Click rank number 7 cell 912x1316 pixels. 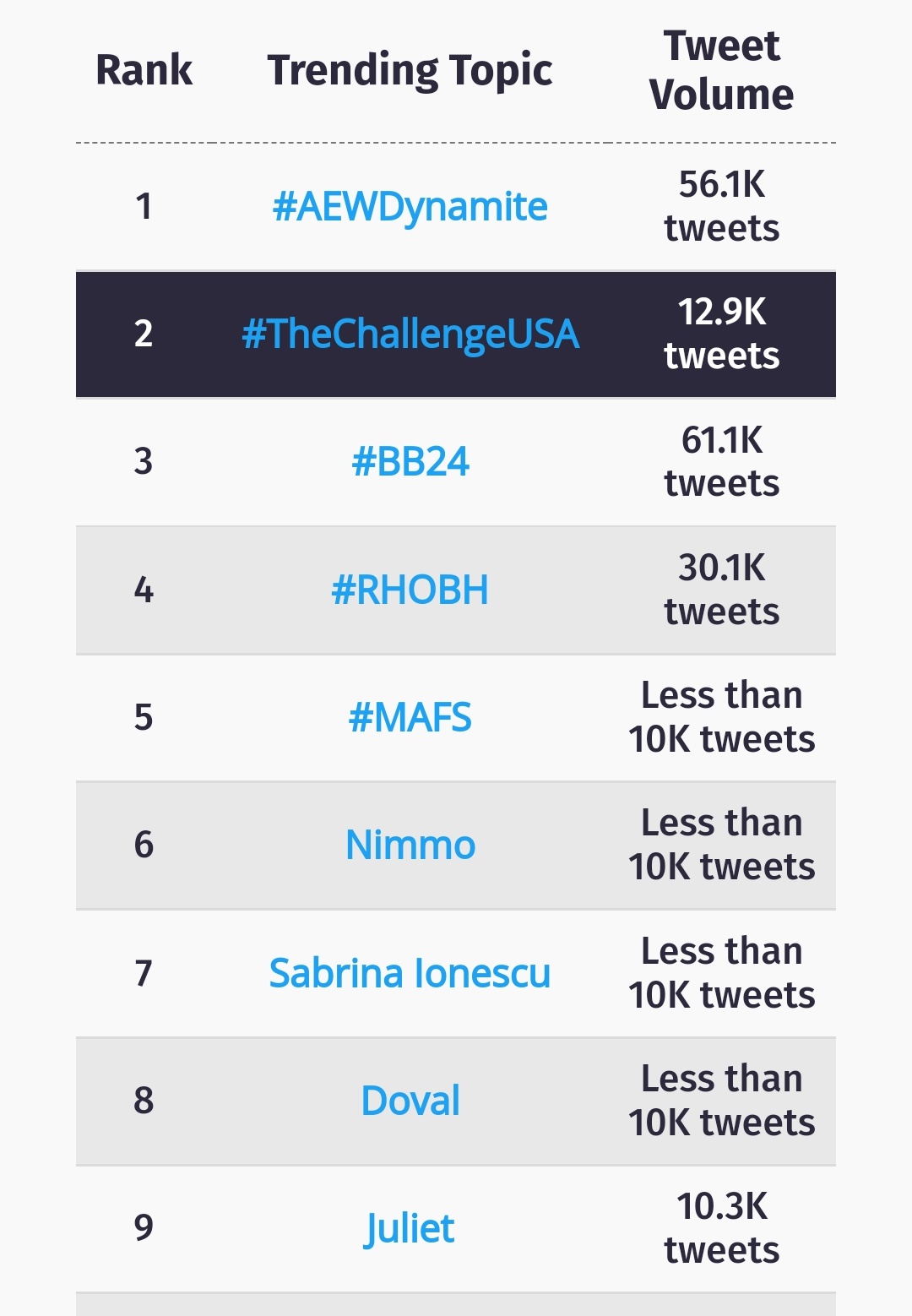pyautogui.click(x=144, y=974)
